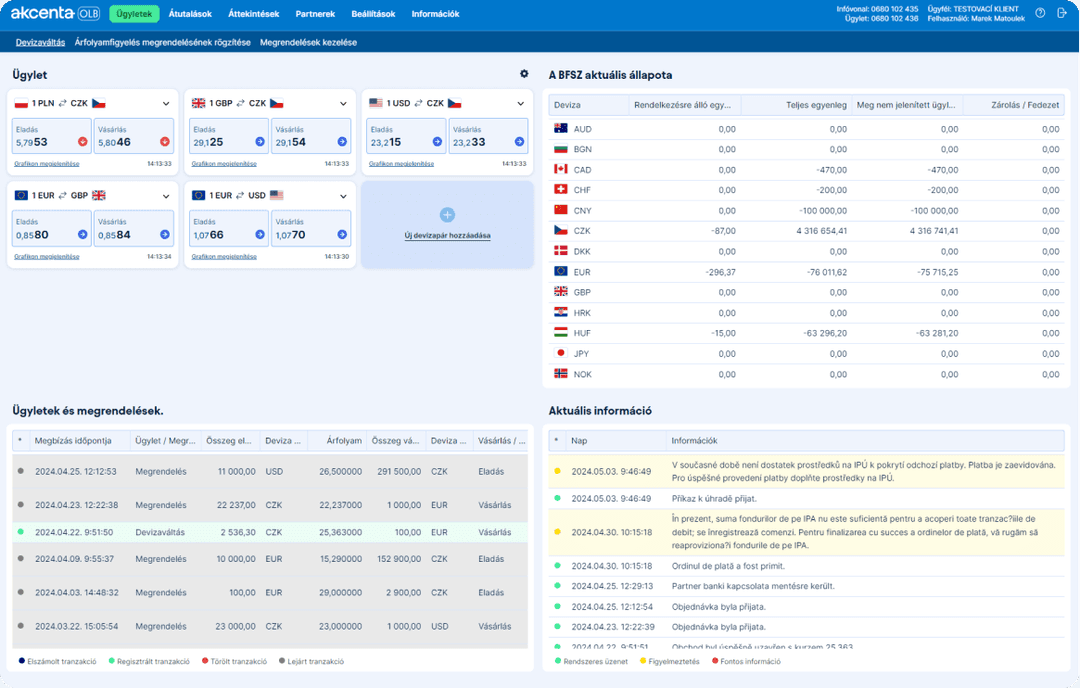
Task: Open the gear settings on the Ügylet panel
Action: click(523, 74)
